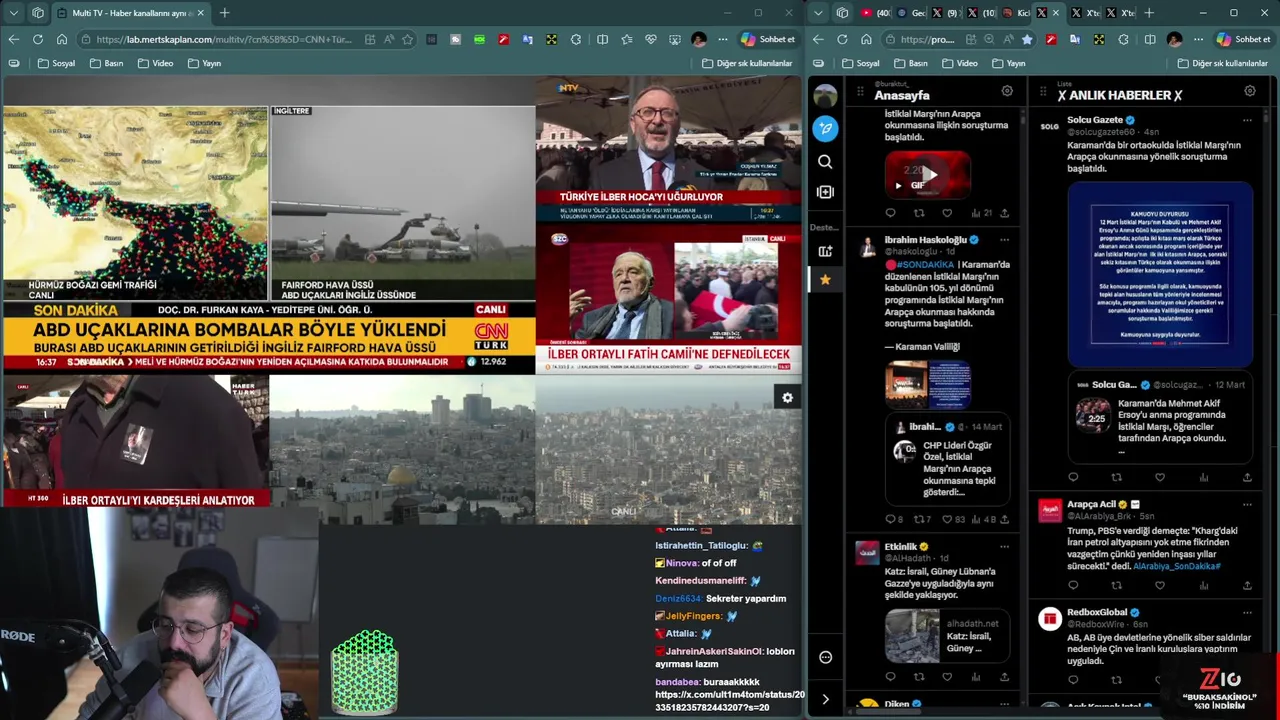This screenshot has width=1280, height=720.
Task: Open Sosyal bookmarks folder in right browser
Action: tap(861, 63)
